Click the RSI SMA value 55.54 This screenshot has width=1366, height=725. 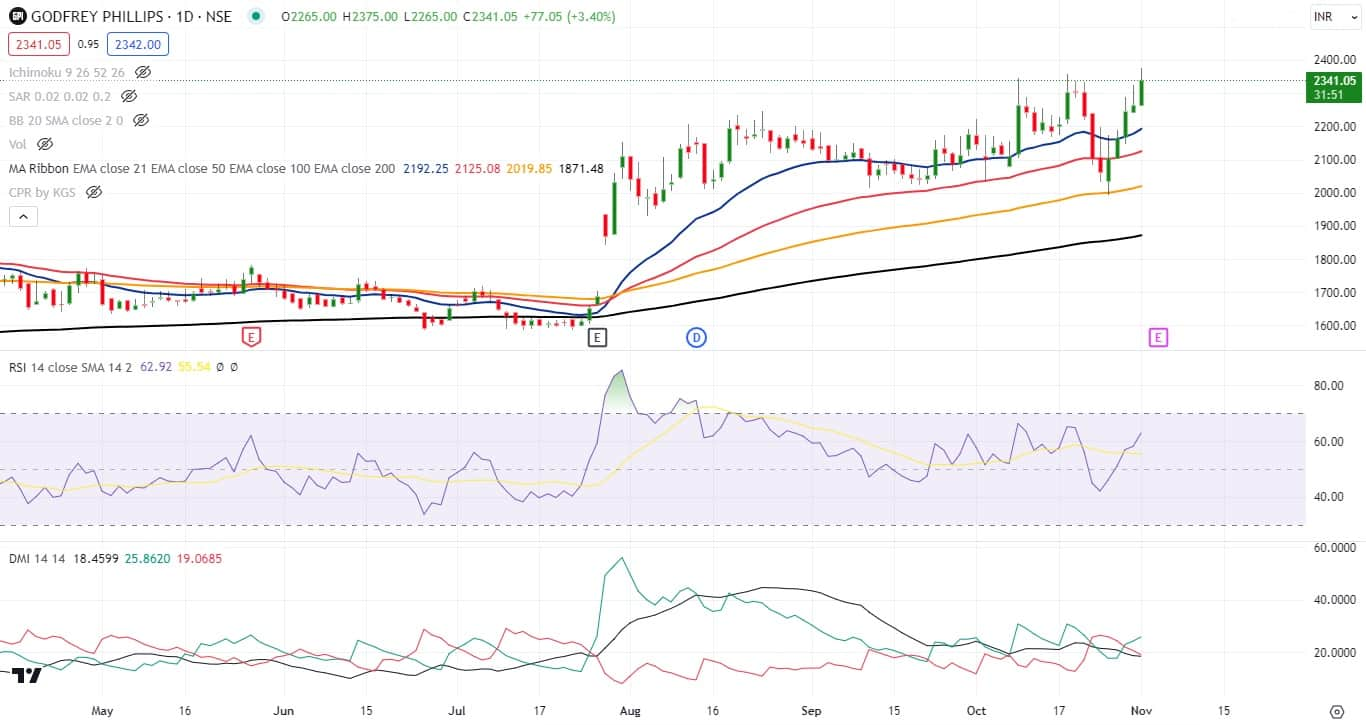point(192,367)
